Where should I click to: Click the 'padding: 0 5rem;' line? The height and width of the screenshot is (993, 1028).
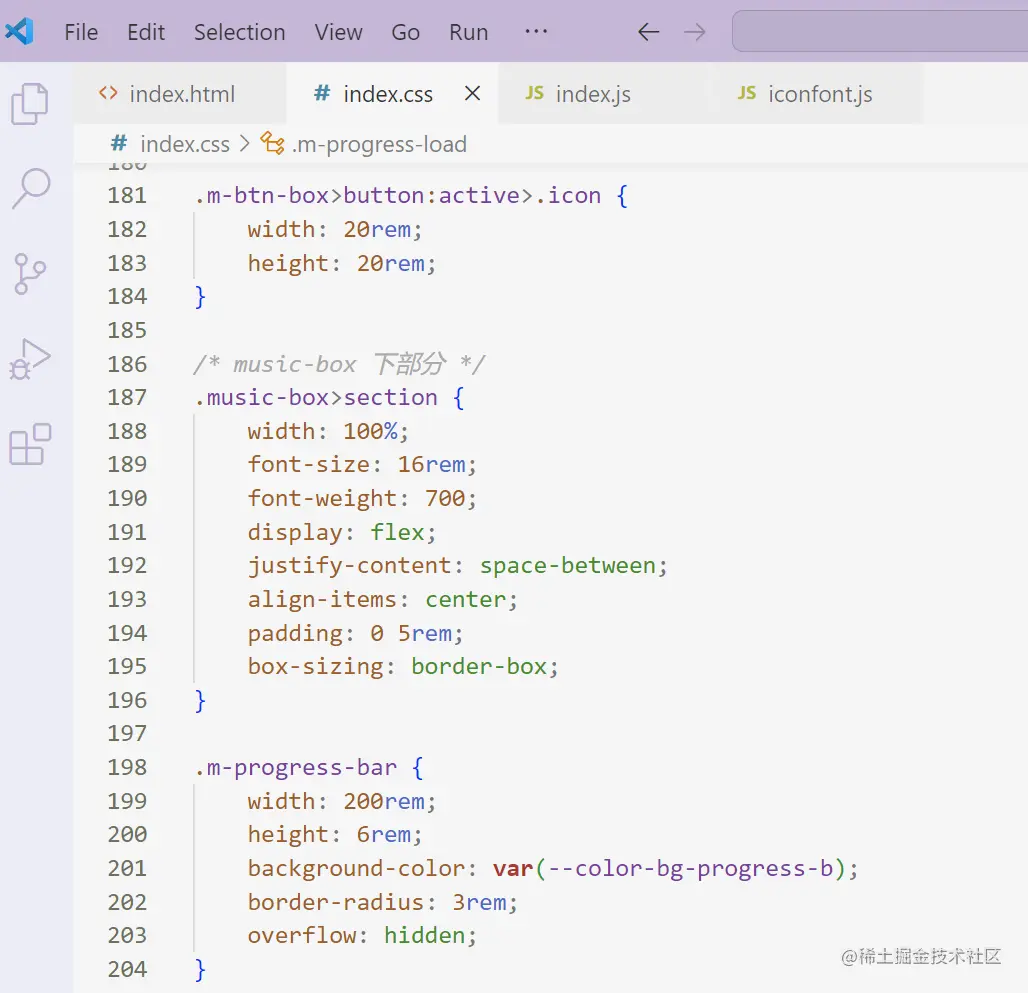tap(355, 634)
